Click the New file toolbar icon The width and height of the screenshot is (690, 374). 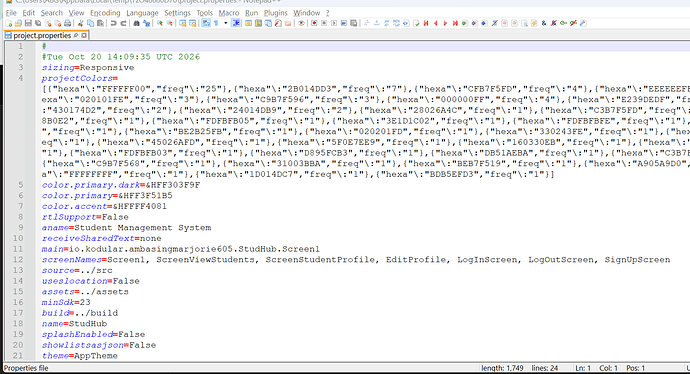pos(8,23)
